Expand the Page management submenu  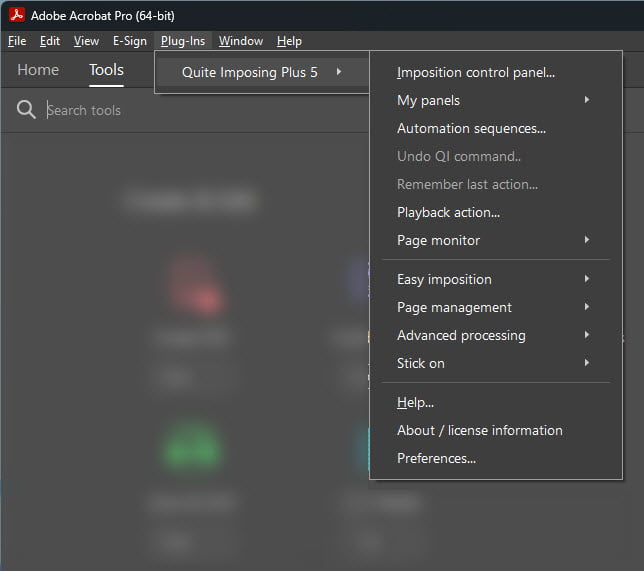[496, 307]
